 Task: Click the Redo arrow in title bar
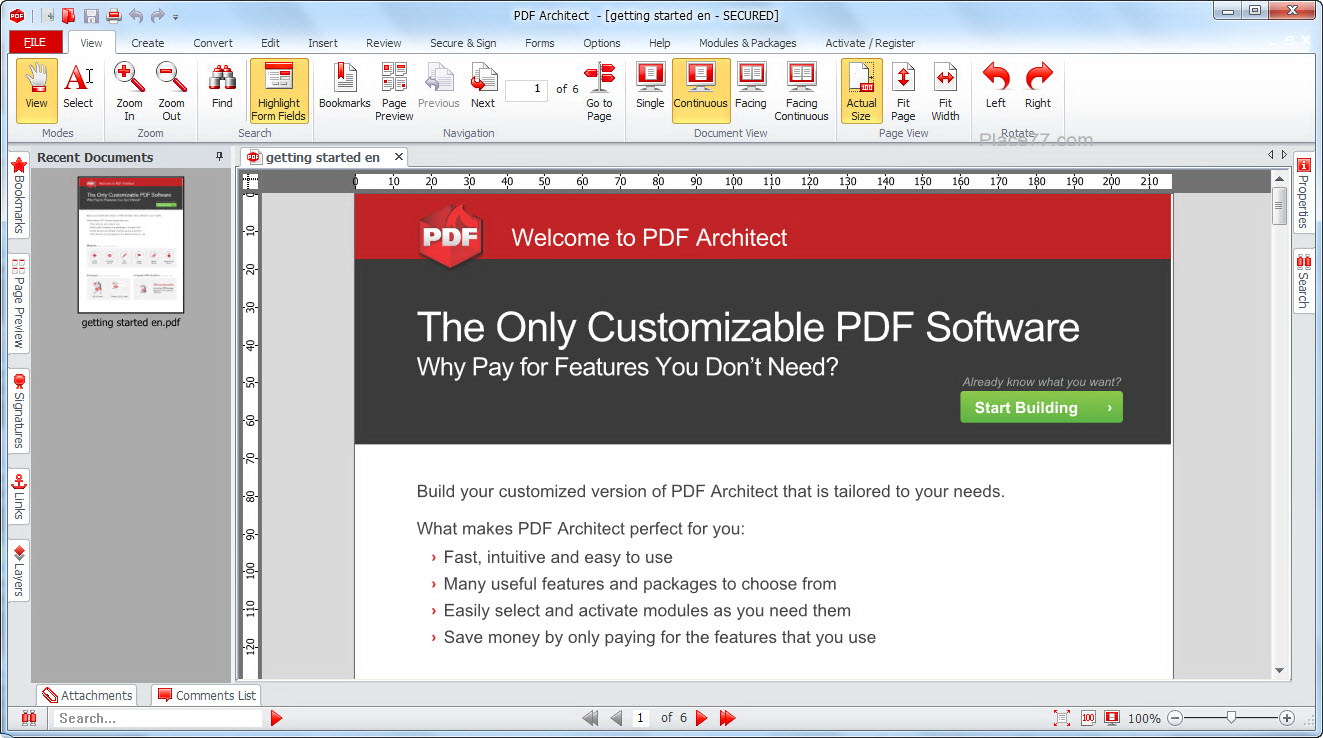point(157,15)
